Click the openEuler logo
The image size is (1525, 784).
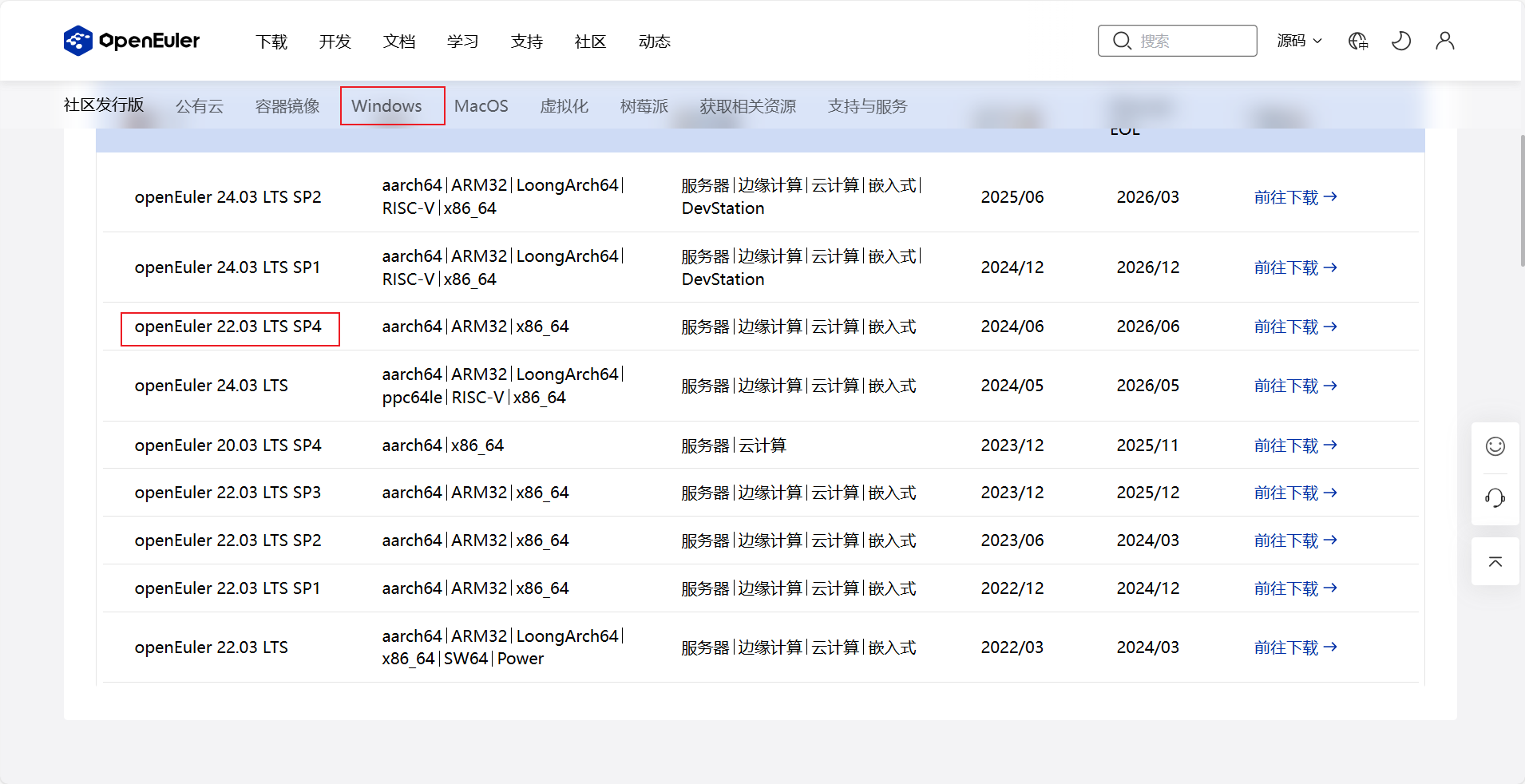(132, 41)
